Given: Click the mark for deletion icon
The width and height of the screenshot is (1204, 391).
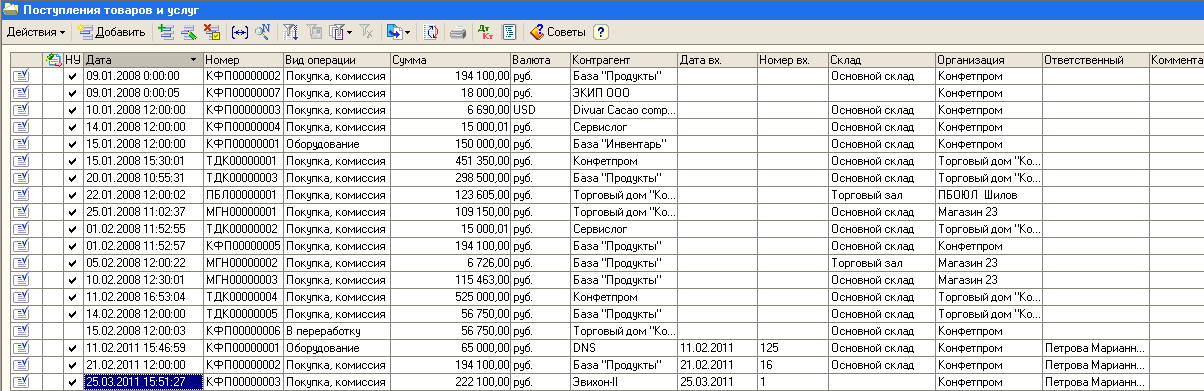Looking at the screenshot, I should 211,32.
